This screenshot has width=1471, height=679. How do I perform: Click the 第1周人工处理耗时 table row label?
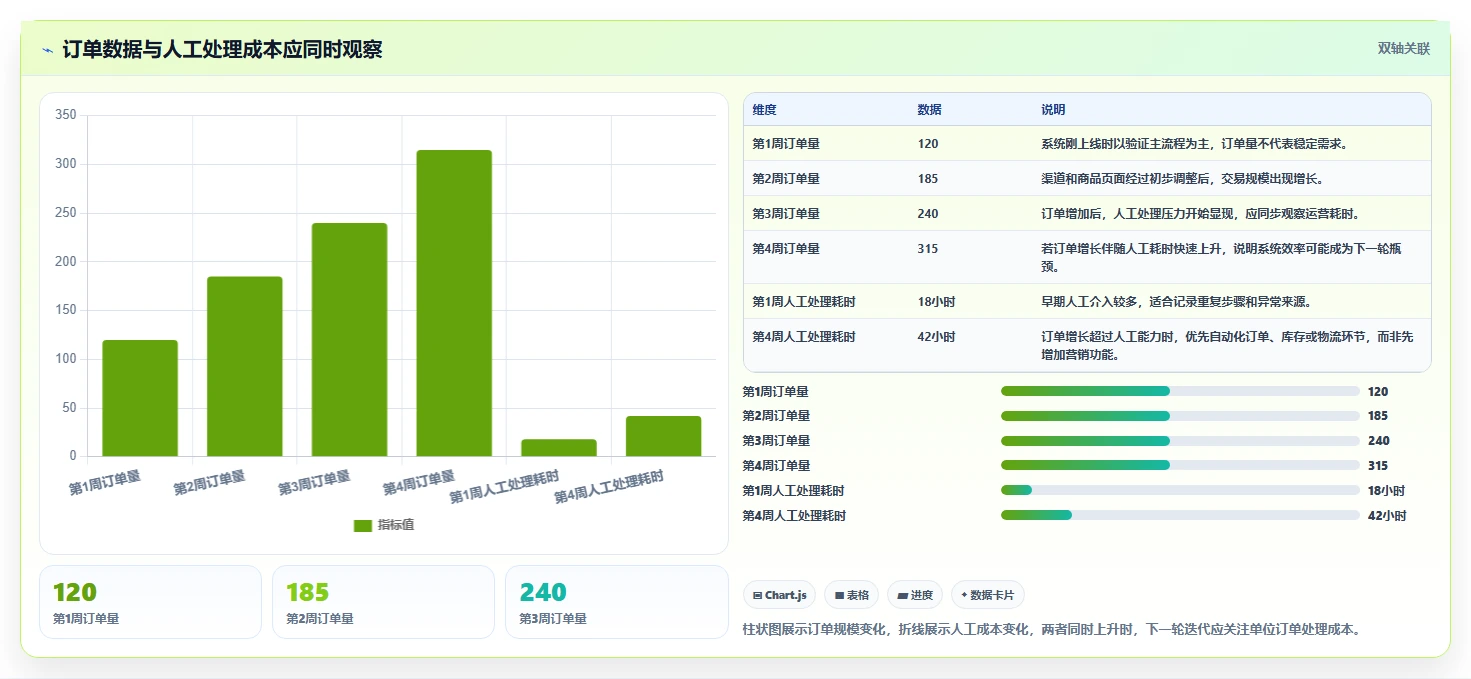click(804, 302)
